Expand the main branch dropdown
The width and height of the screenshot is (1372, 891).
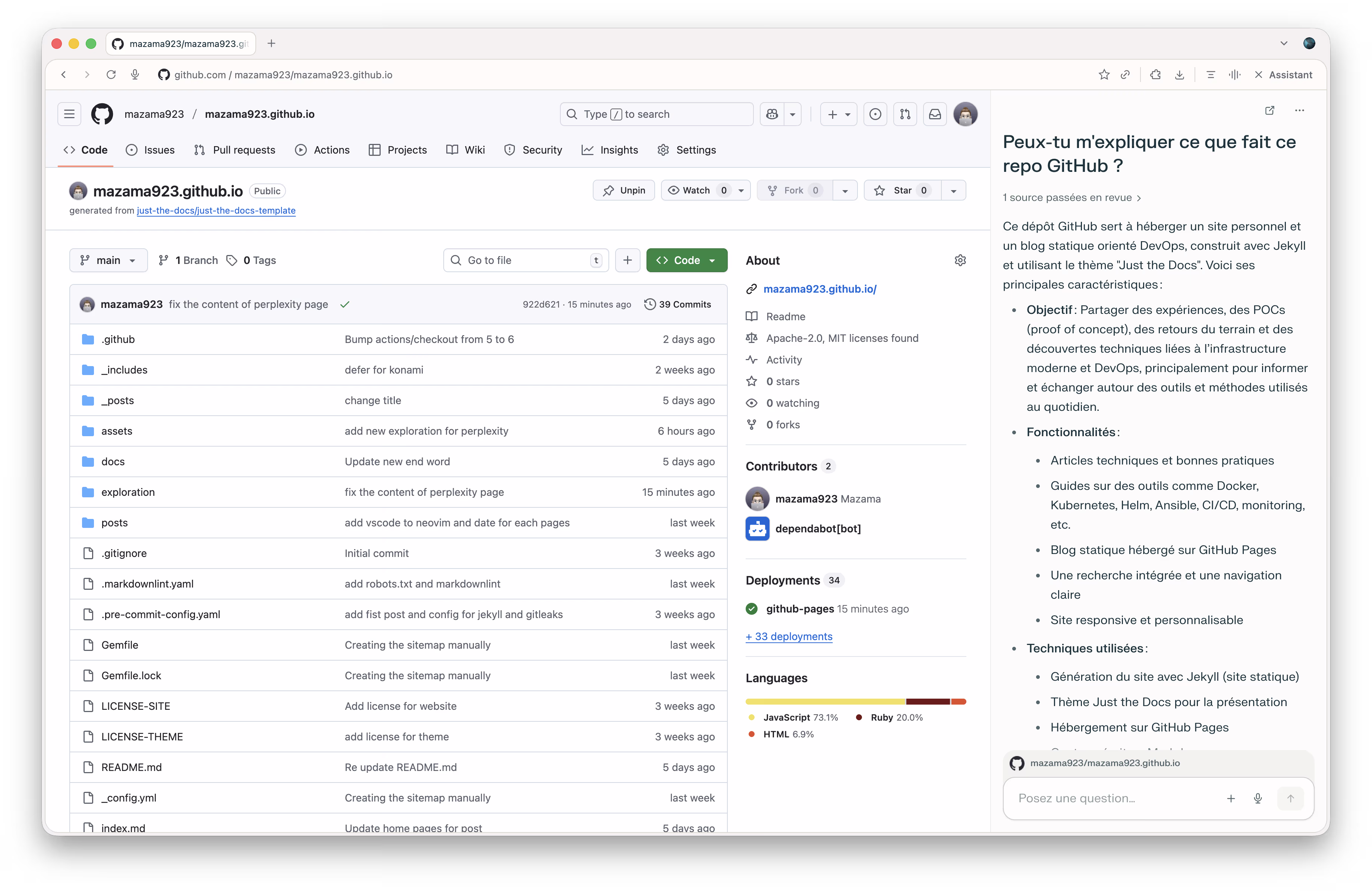108,261
